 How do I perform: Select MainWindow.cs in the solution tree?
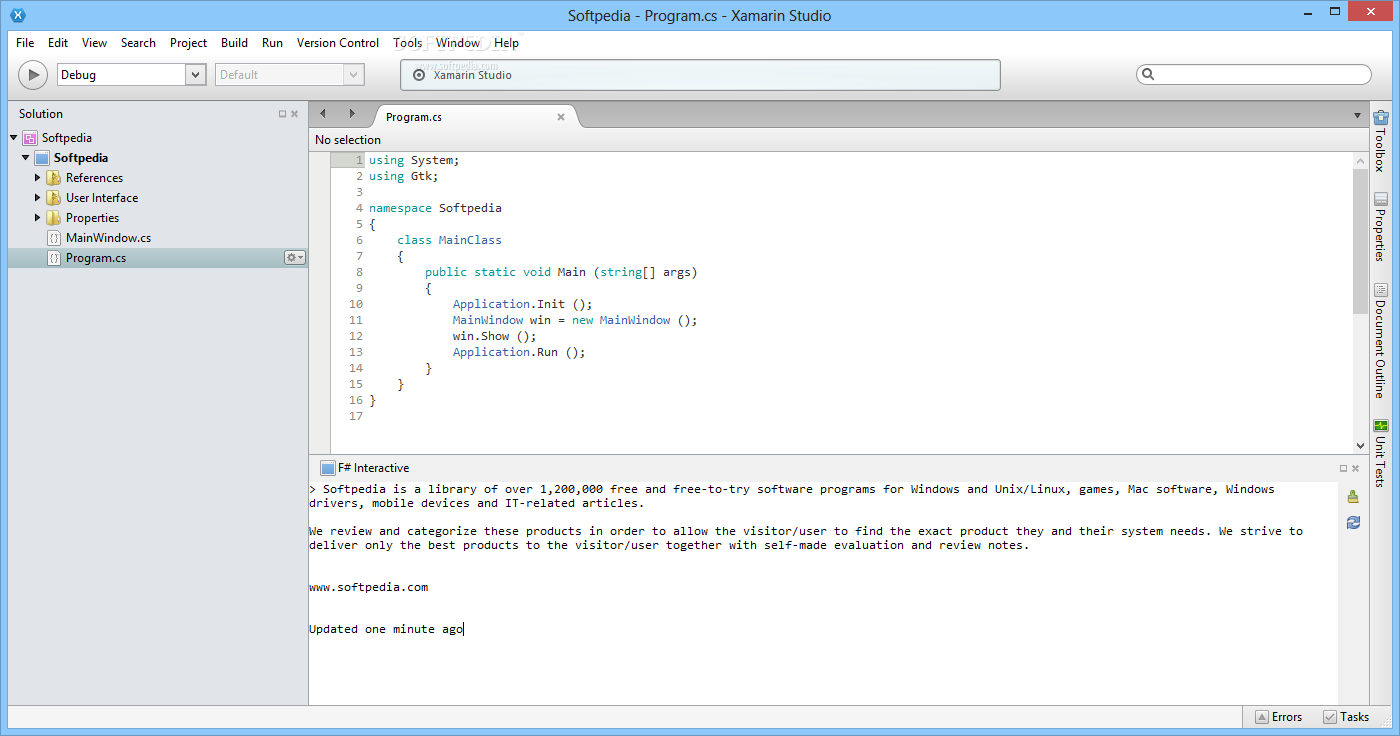(x=108, y=238)
